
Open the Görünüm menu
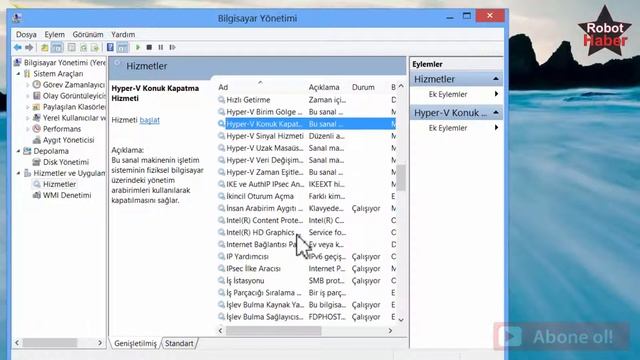coord(88,34)
